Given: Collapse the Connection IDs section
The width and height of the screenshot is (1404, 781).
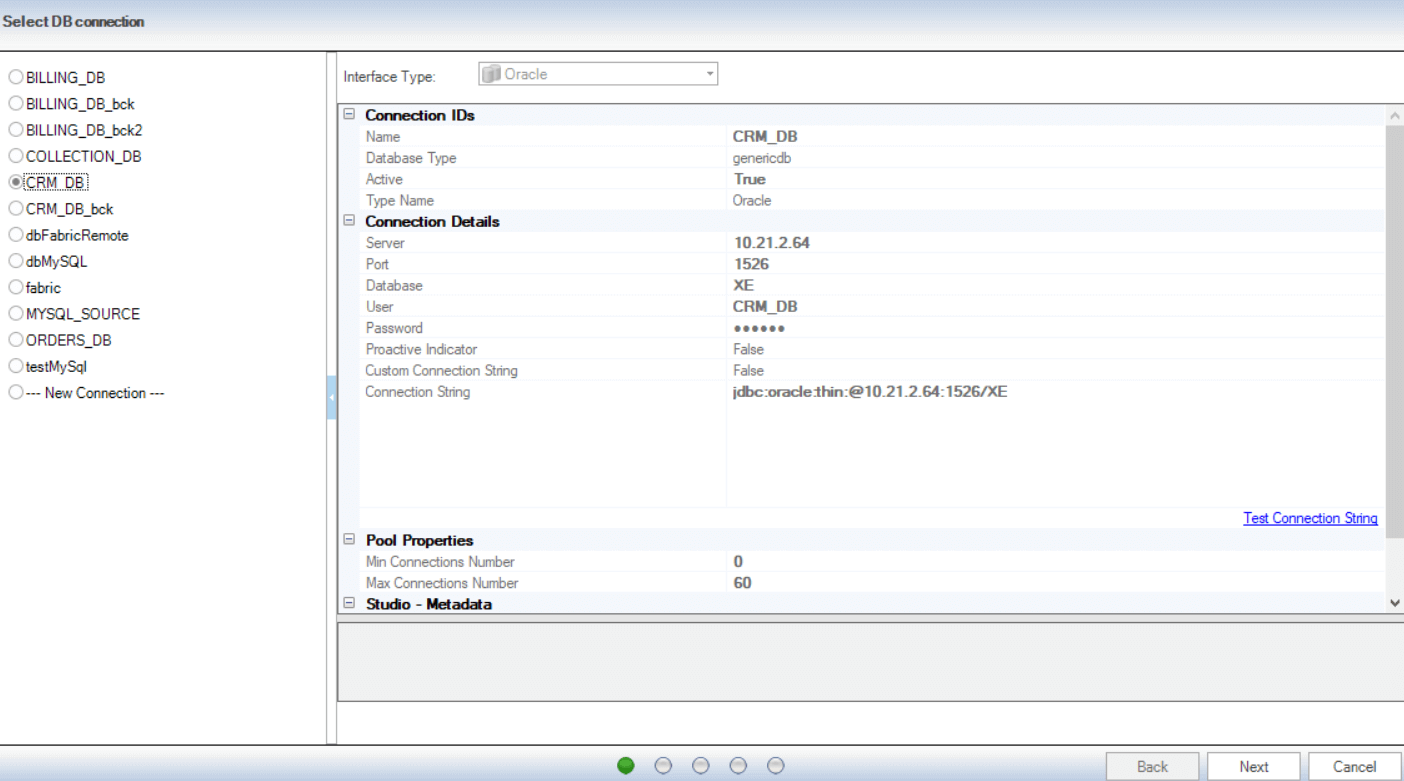Looking at the screenshot, I should pyautogui.click(x=349, y=115).
